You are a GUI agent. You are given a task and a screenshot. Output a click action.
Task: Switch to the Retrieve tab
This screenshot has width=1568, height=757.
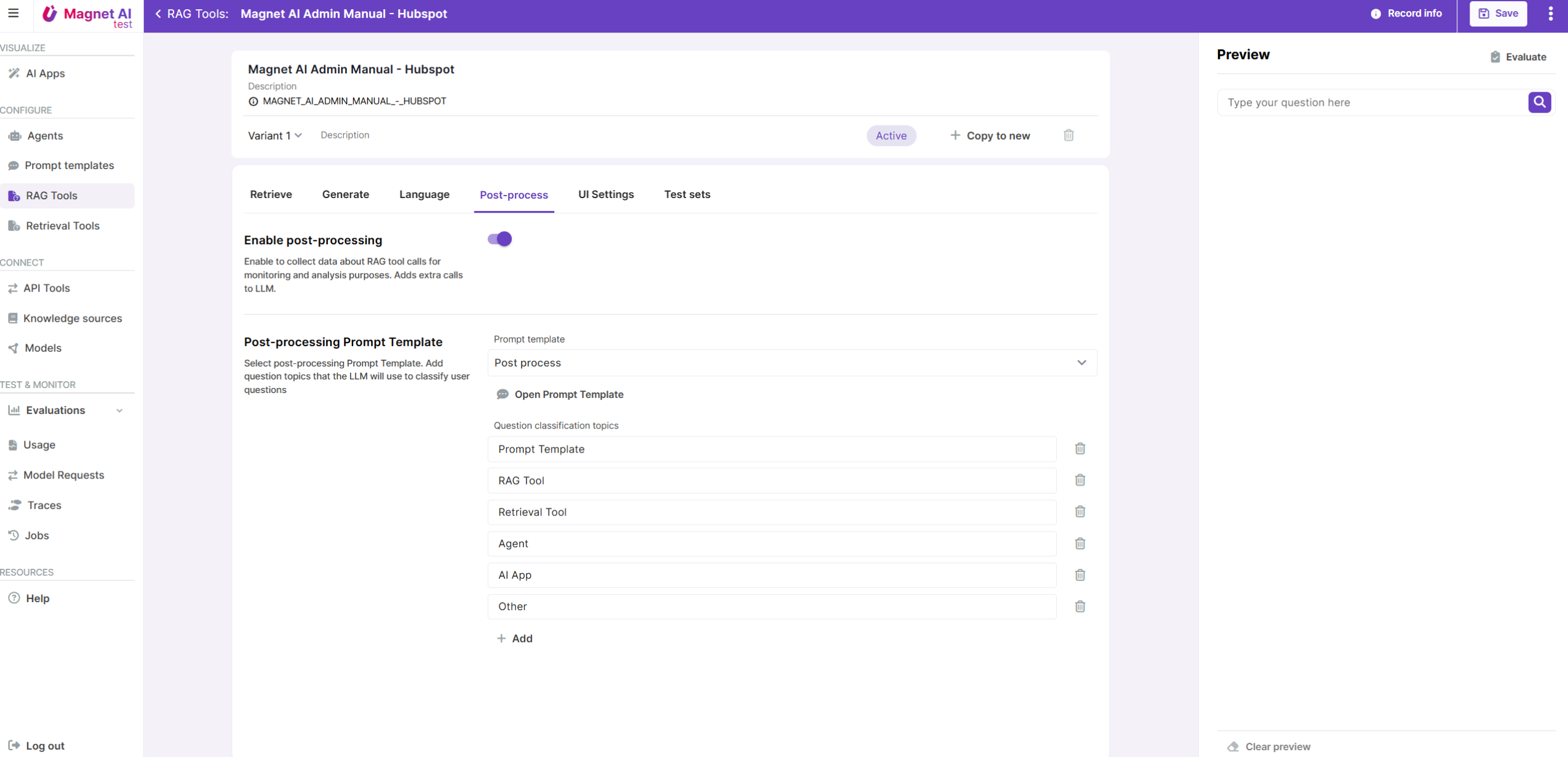[x=271, y=194]
